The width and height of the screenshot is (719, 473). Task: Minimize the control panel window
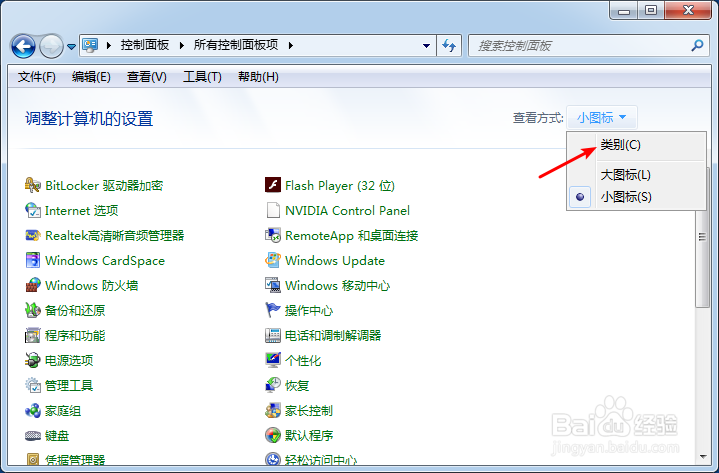(x=624, y=11)
